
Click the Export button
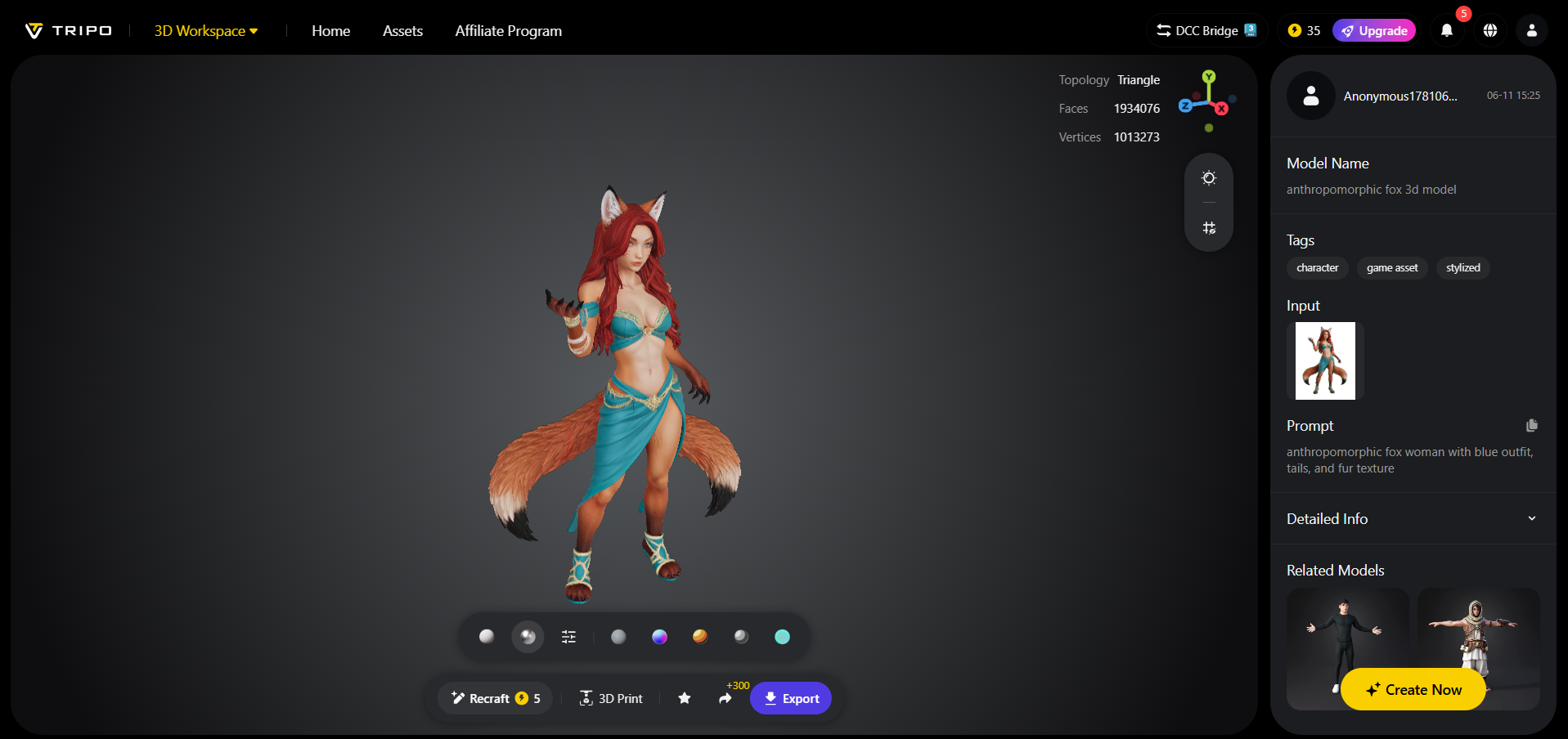(791, 698)
